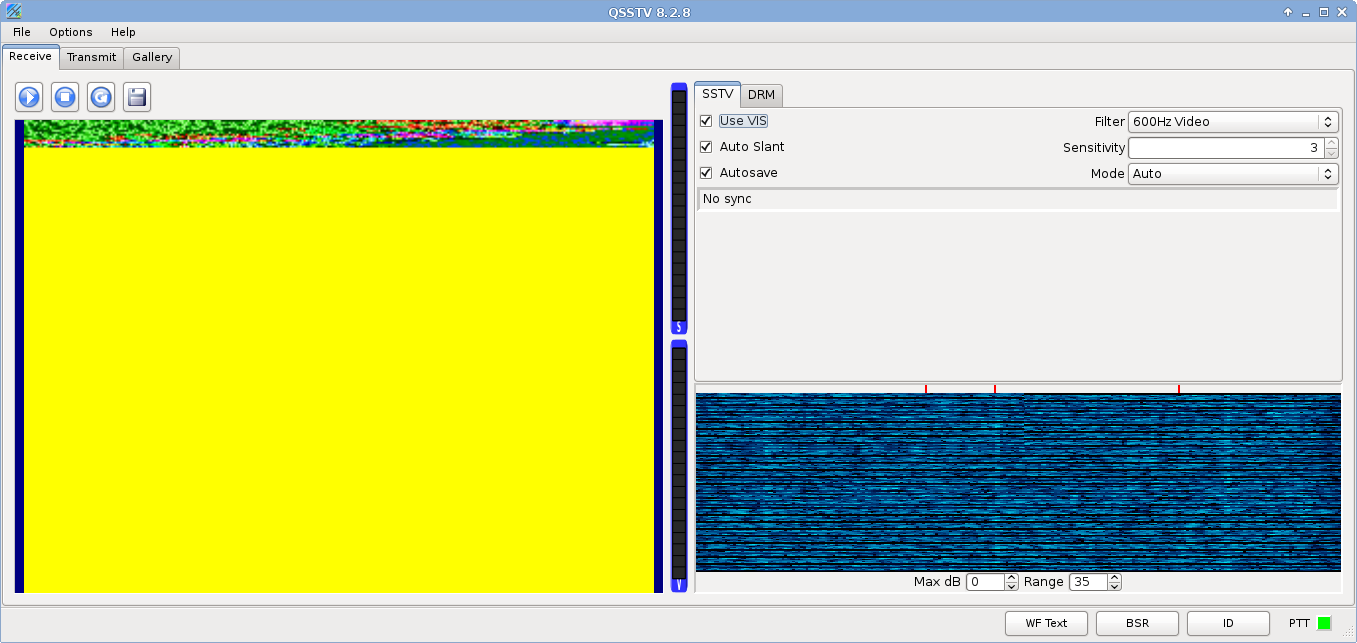1357x643 pixels.
Task: Click in the Sensitivity input field
Action: (1225, 148)
